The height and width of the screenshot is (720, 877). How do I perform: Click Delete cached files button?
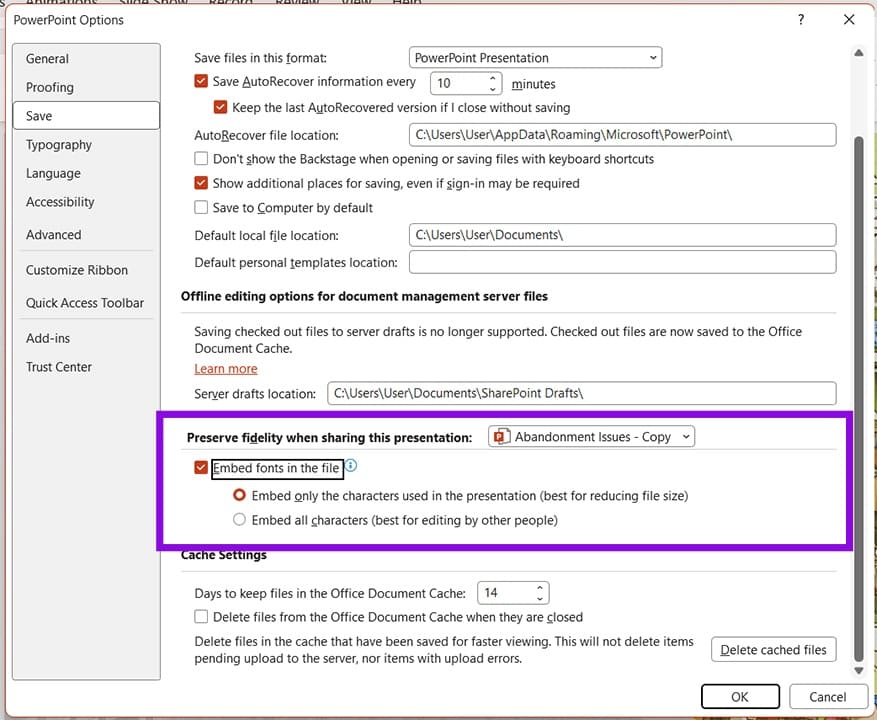[x=774, y=650]
